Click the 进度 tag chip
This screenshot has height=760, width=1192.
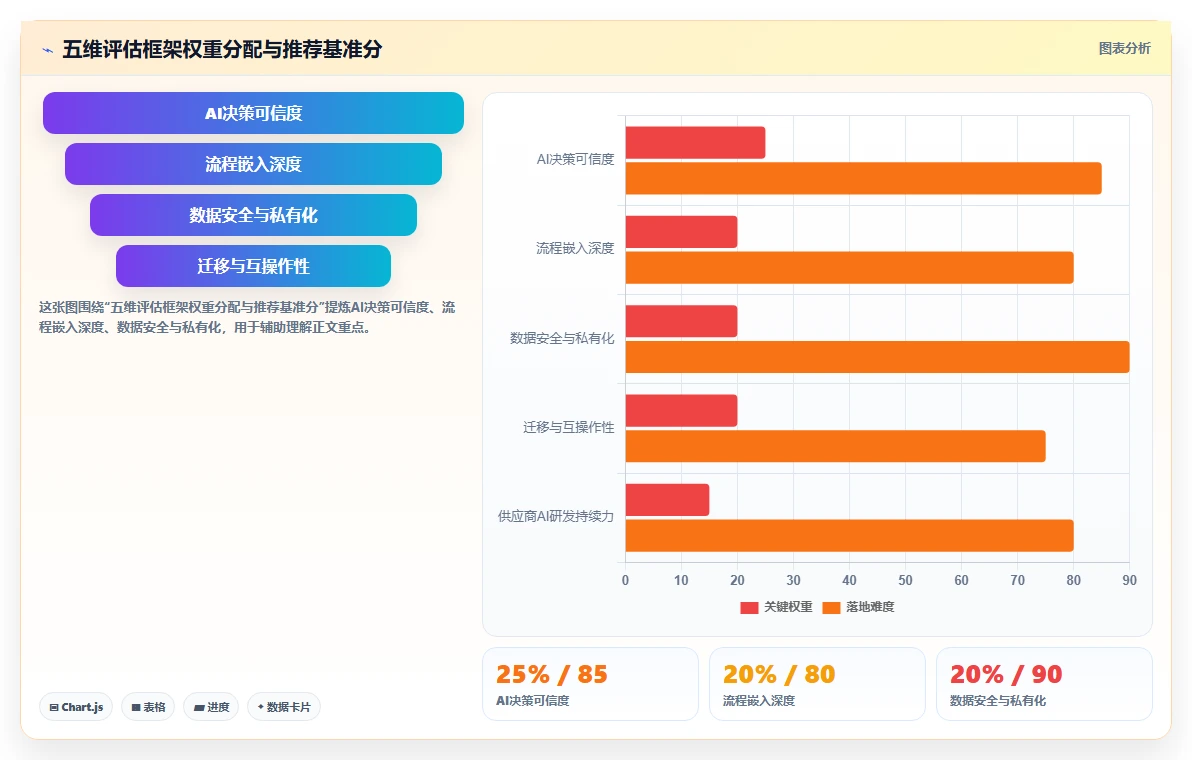coord(211,707)
